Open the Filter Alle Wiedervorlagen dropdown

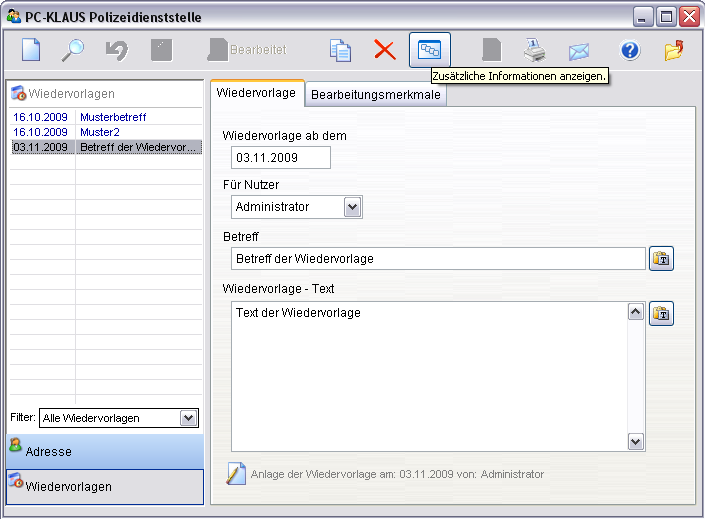click(188, 418)
